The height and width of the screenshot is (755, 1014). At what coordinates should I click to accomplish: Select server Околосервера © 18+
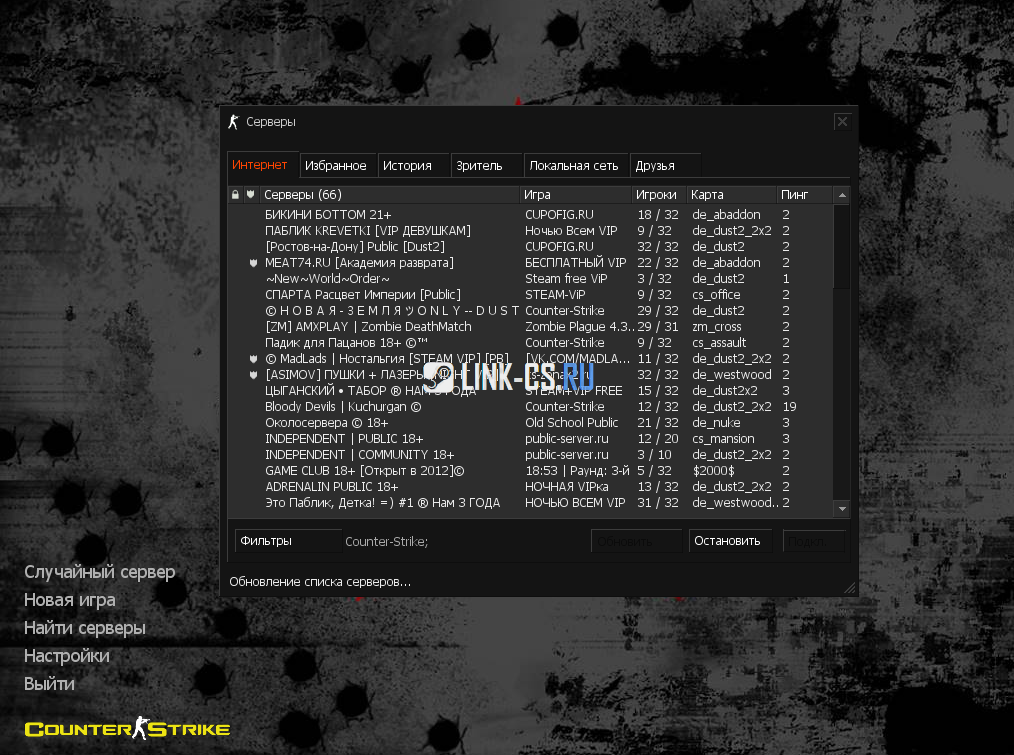click(530, 422)
